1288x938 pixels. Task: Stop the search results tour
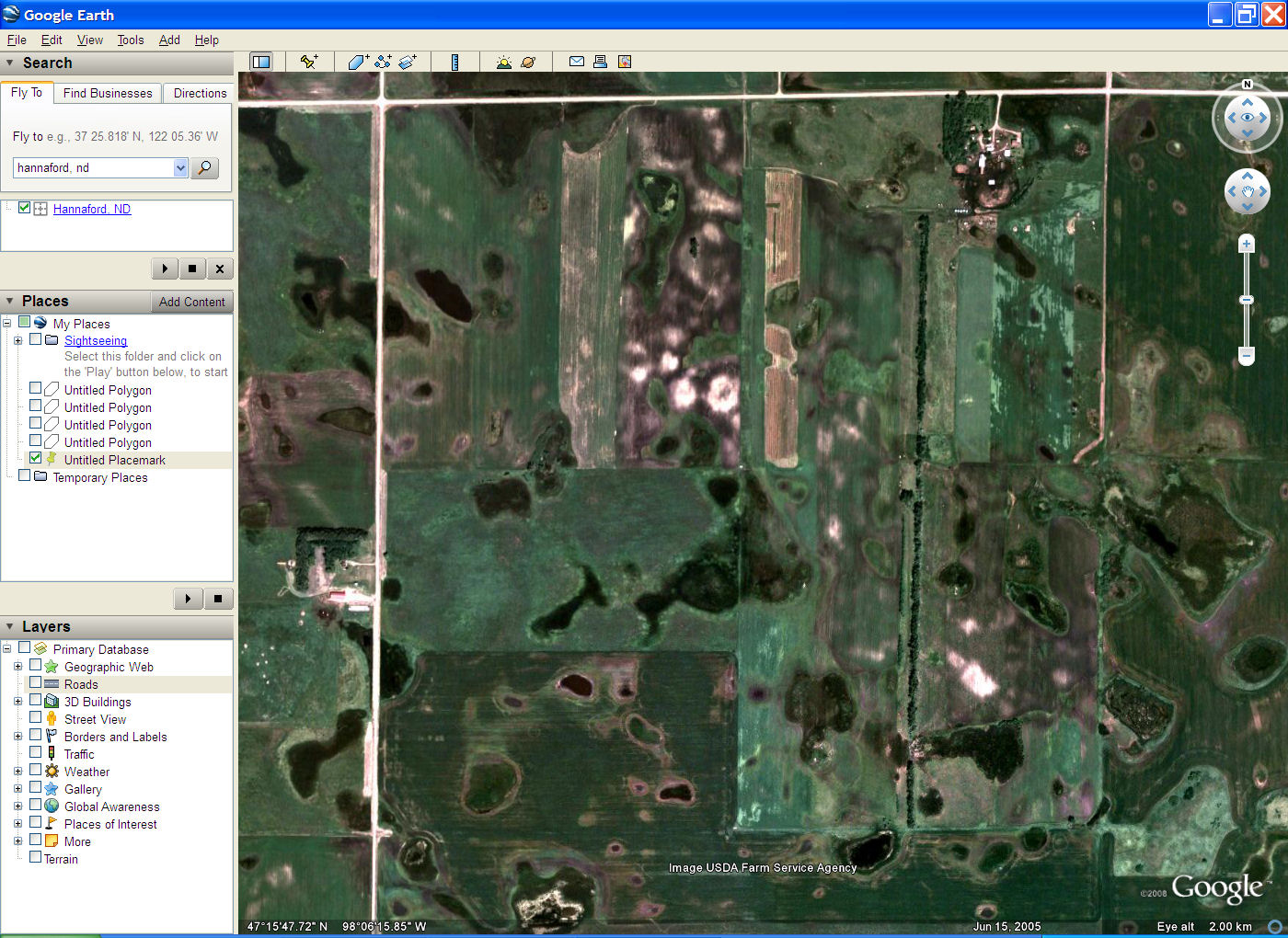click(191, 269)
